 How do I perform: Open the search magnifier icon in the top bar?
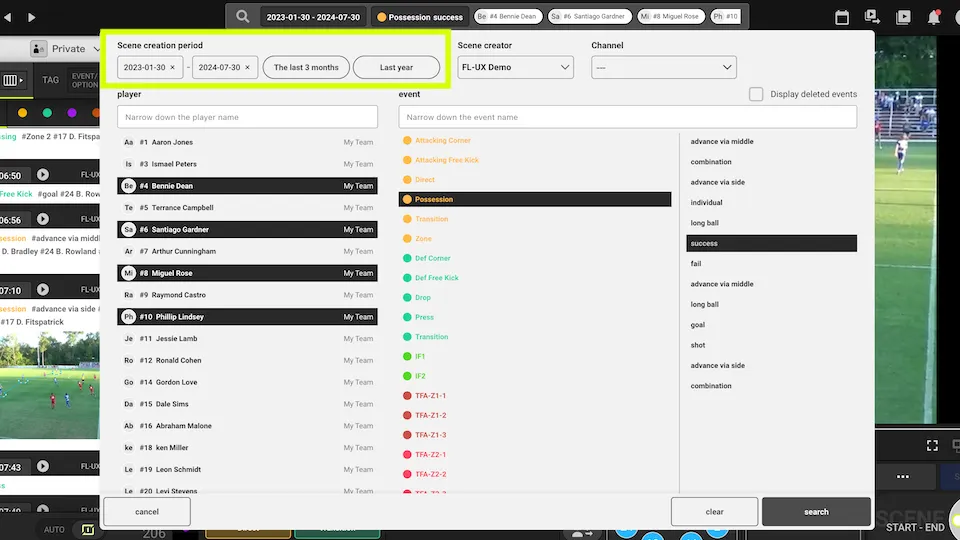pos(242,17)
